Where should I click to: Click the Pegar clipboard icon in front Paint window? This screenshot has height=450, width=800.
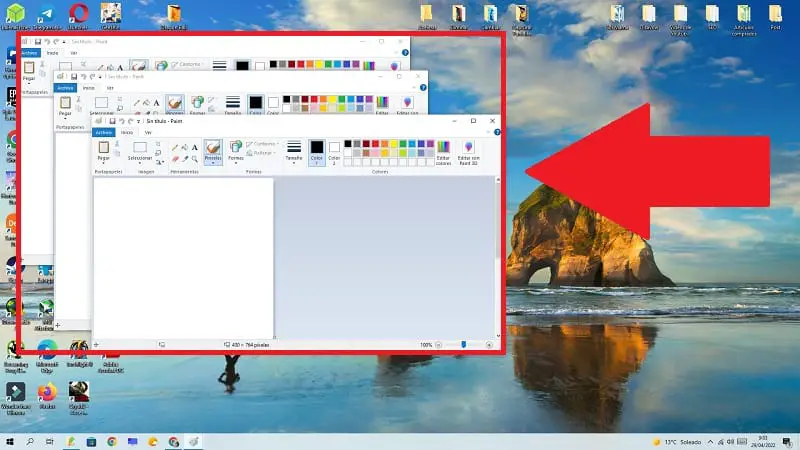104,147
